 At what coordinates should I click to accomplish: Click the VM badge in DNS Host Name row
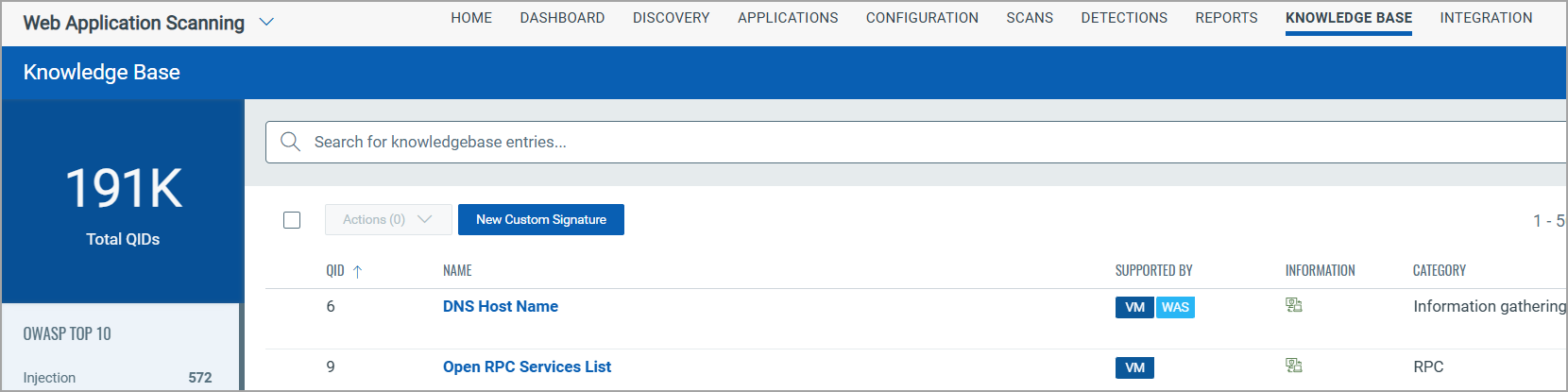pos(1134,307)
